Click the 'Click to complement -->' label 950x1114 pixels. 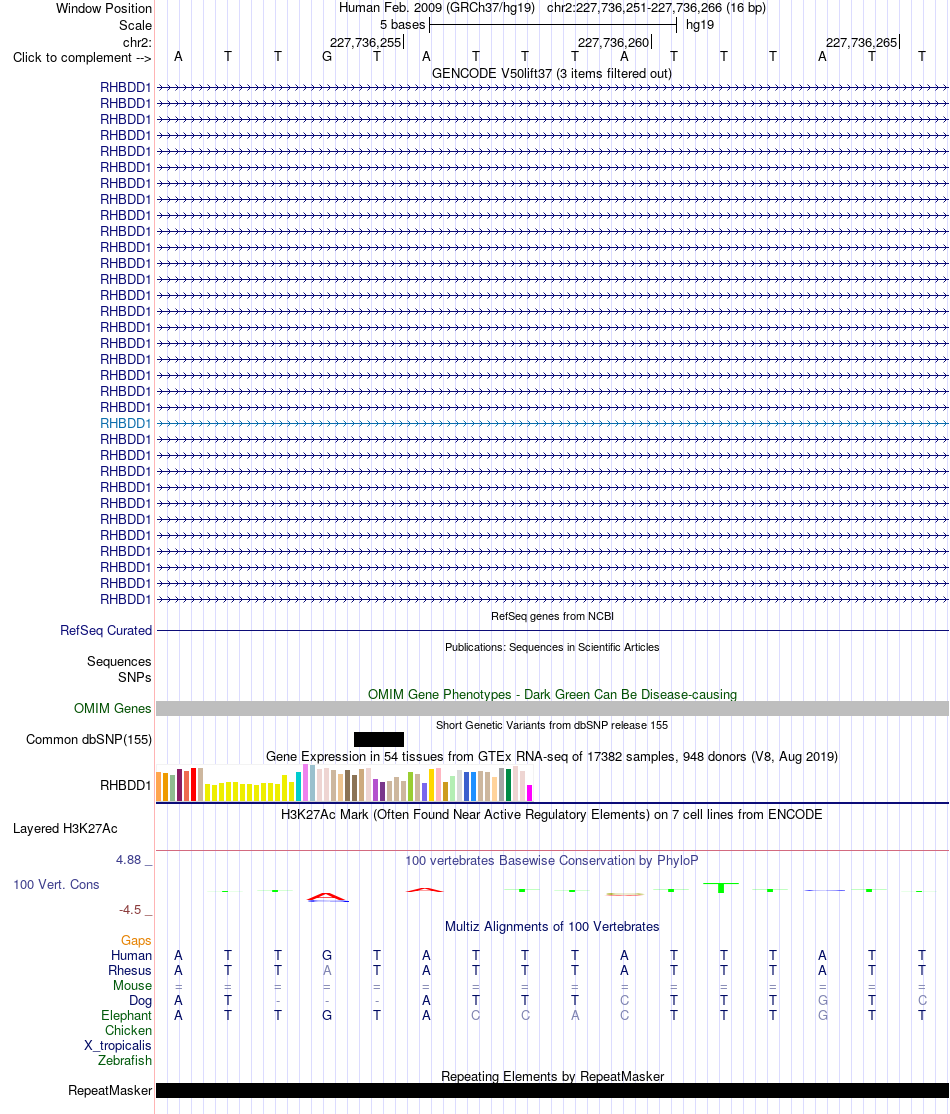[82, 58]
